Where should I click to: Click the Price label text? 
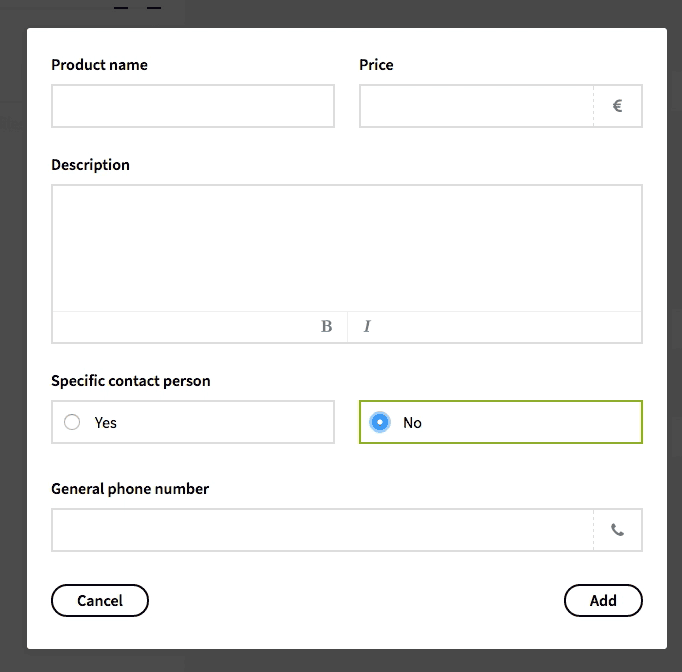pyautogui.click(x=376, y=65)
